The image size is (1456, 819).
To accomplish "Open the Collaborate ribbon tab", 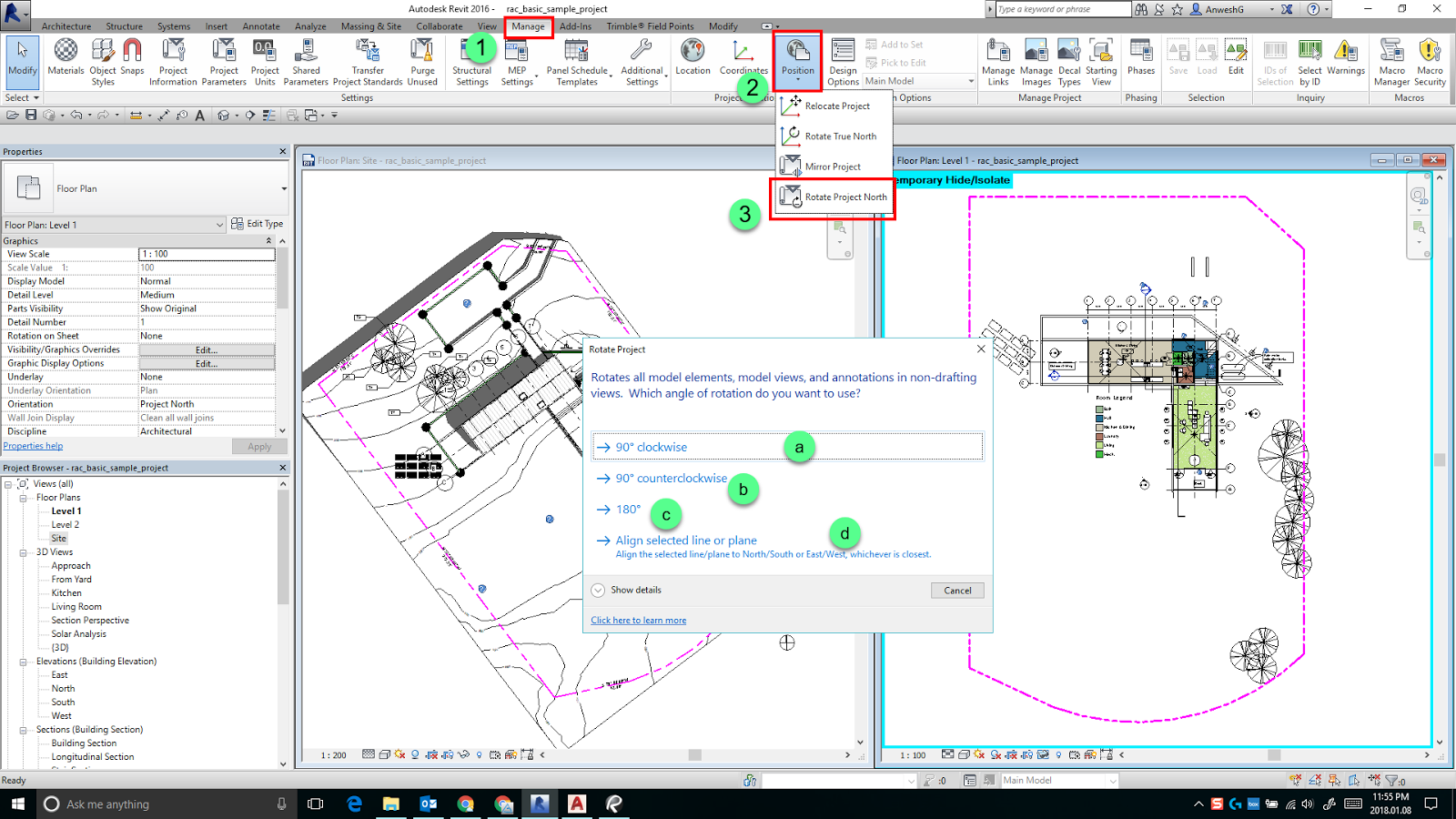I will pos(440,26).
